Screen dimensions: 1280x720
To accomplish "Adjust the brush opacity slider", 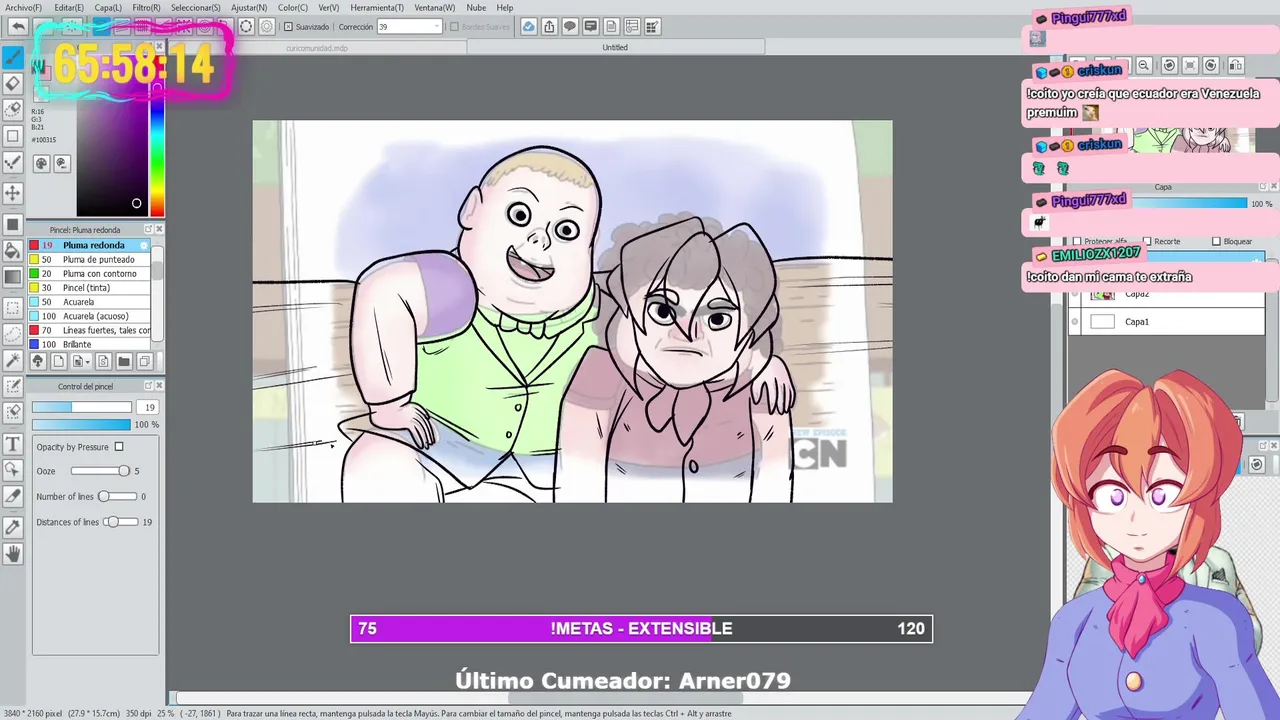I will click(82, 424).
